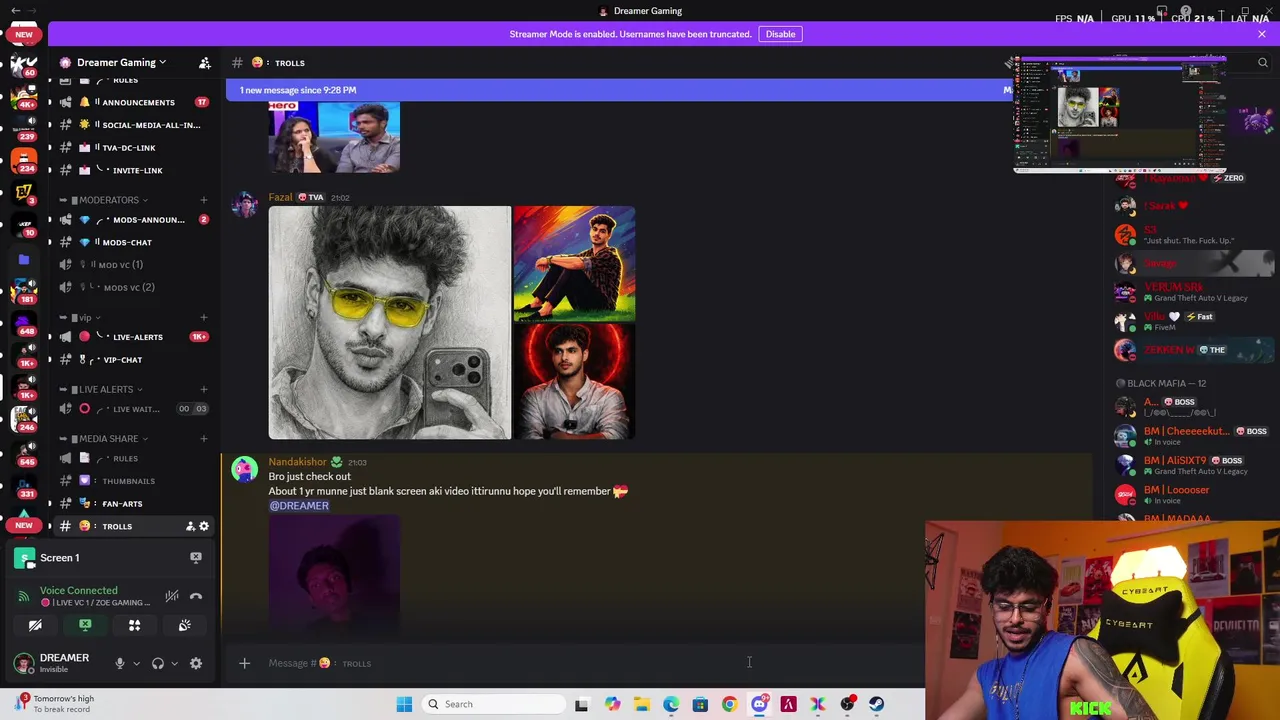
Task: Open User Settings gear
Action: [196, 663]
